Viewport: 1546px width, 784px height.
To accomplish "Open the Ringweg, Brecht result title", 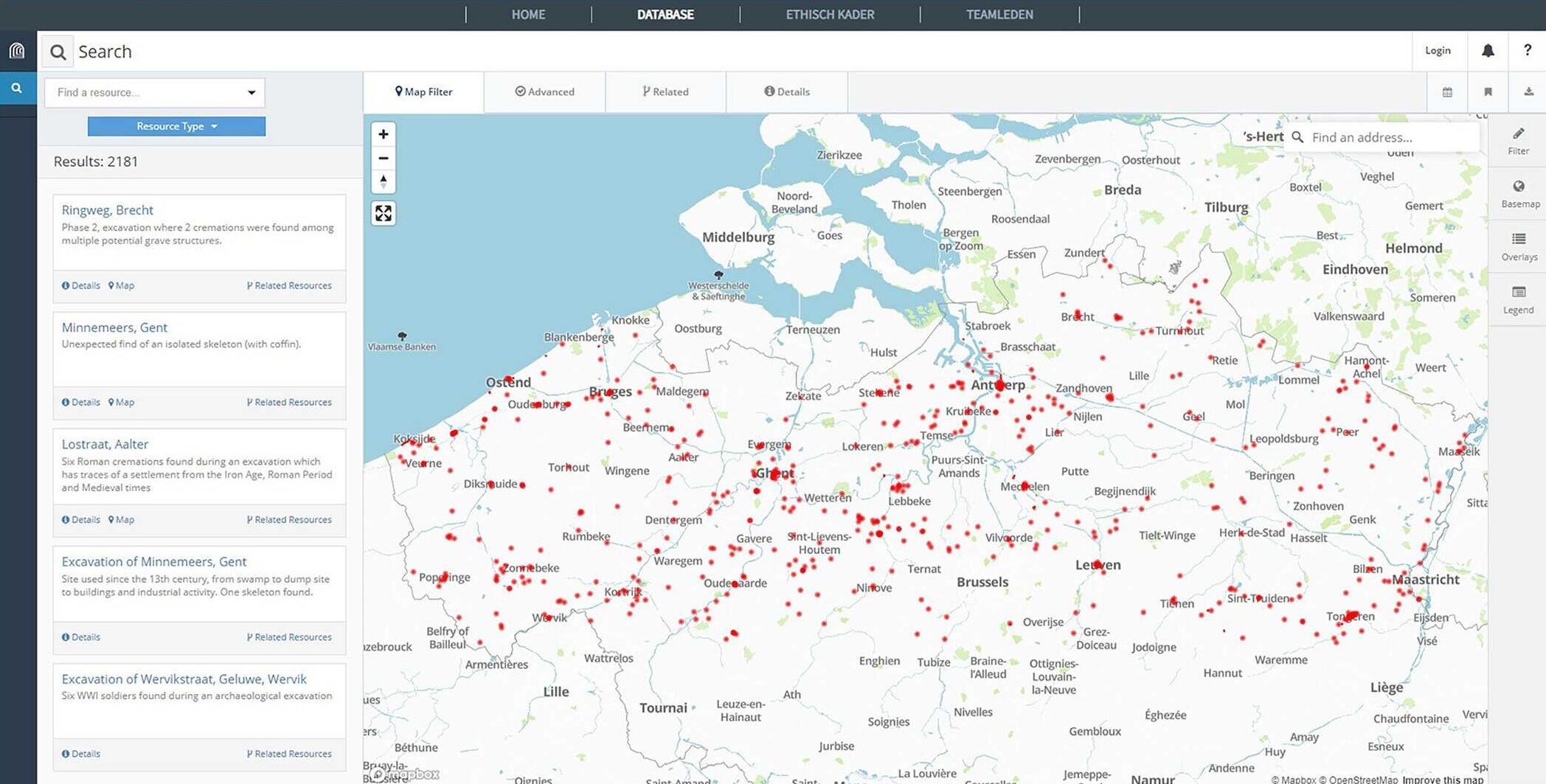I will [108, 210].
